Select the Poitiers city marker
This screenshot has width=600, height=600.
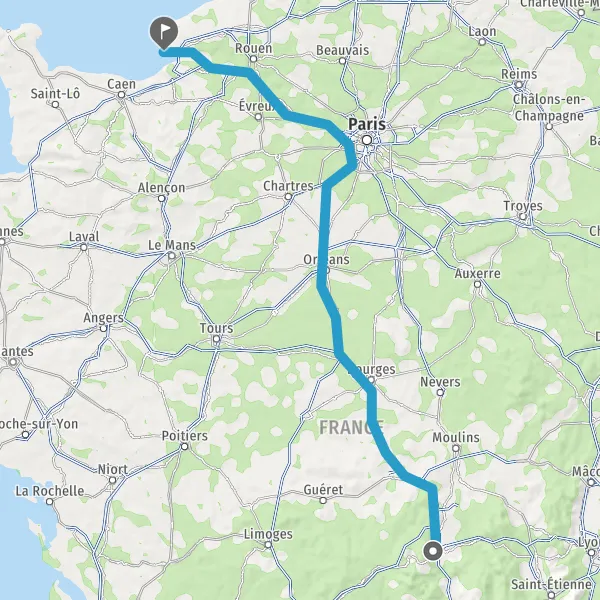click(185, 447)
